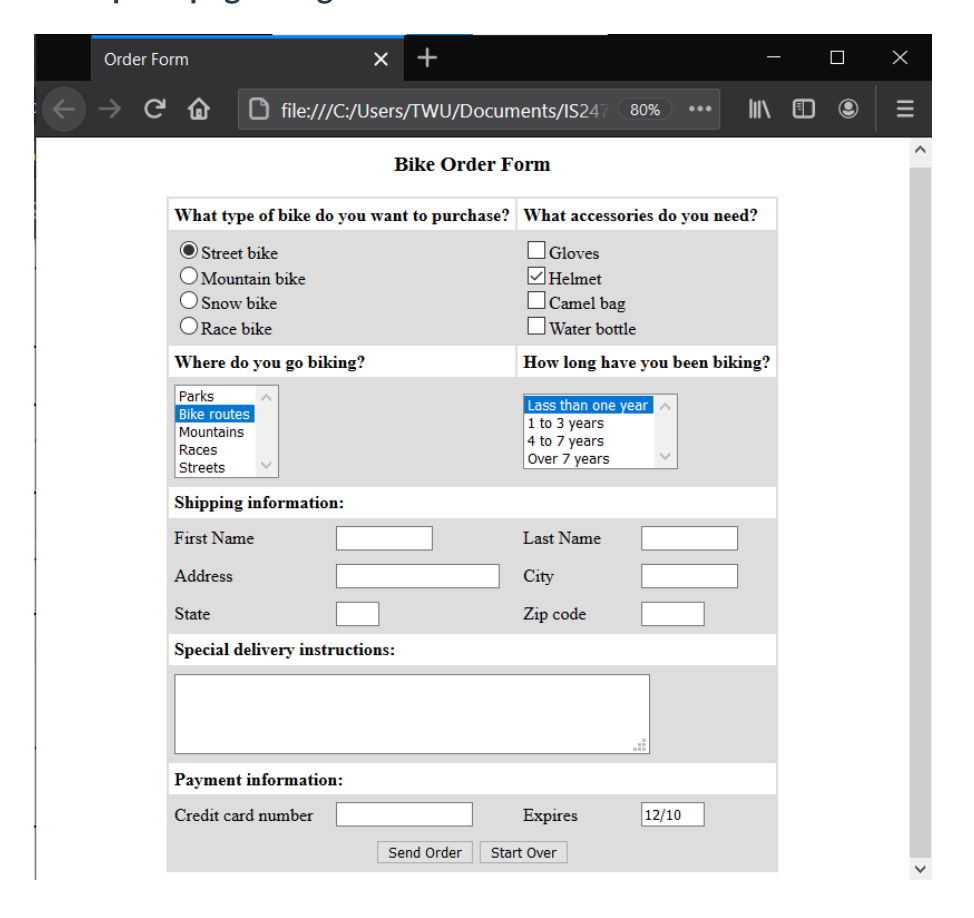Choose 4 to 7 years option
This screenshot has height=918, width=974.
click(x=588, y=441)
